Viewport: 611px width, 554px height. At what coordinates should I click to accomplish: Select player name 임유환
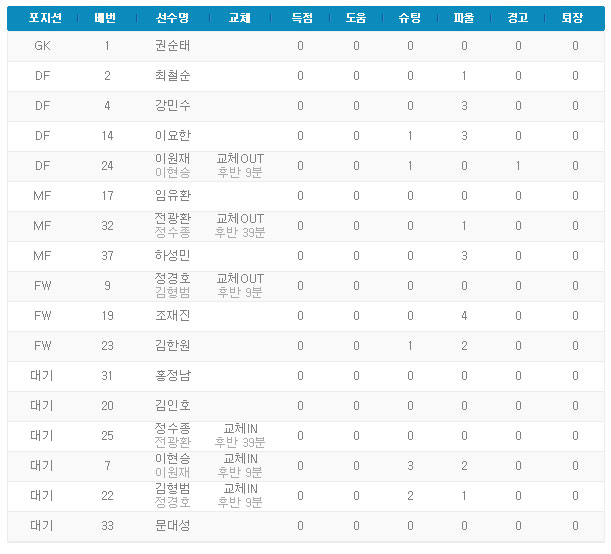pyautogui.click(x=172, y=196)
